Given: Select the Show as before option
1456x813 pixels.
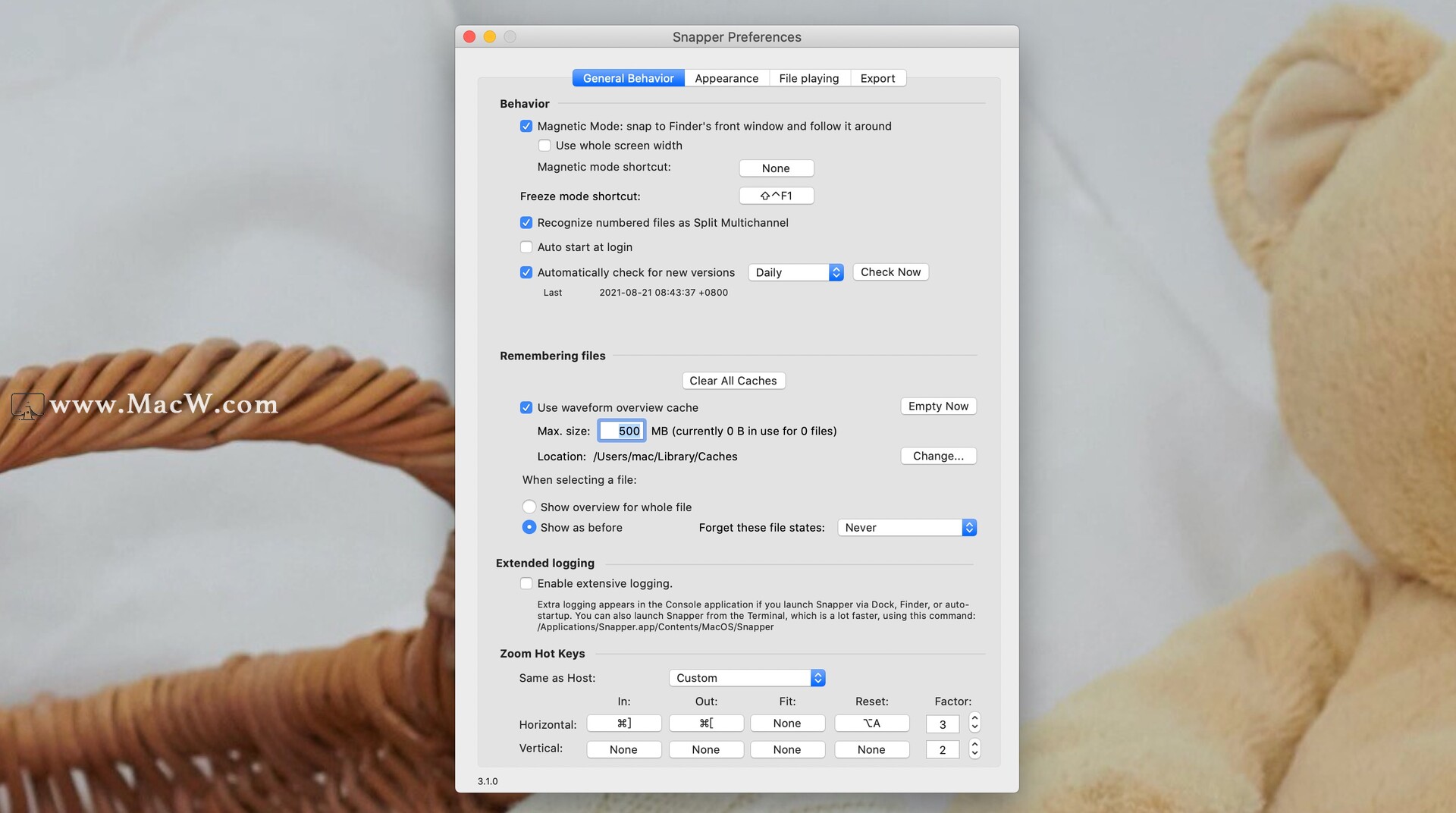Looking at the screenshot, I should [529, 527].
